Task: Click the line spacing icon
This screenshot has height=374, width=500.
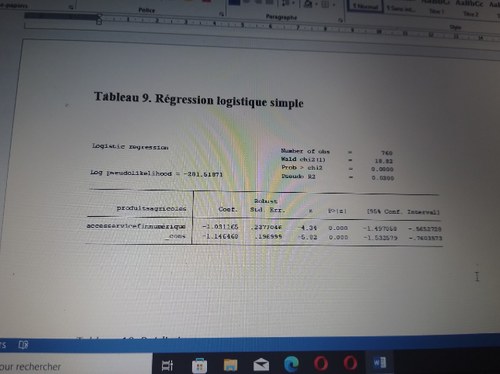Action: click(x=286, y=3)
